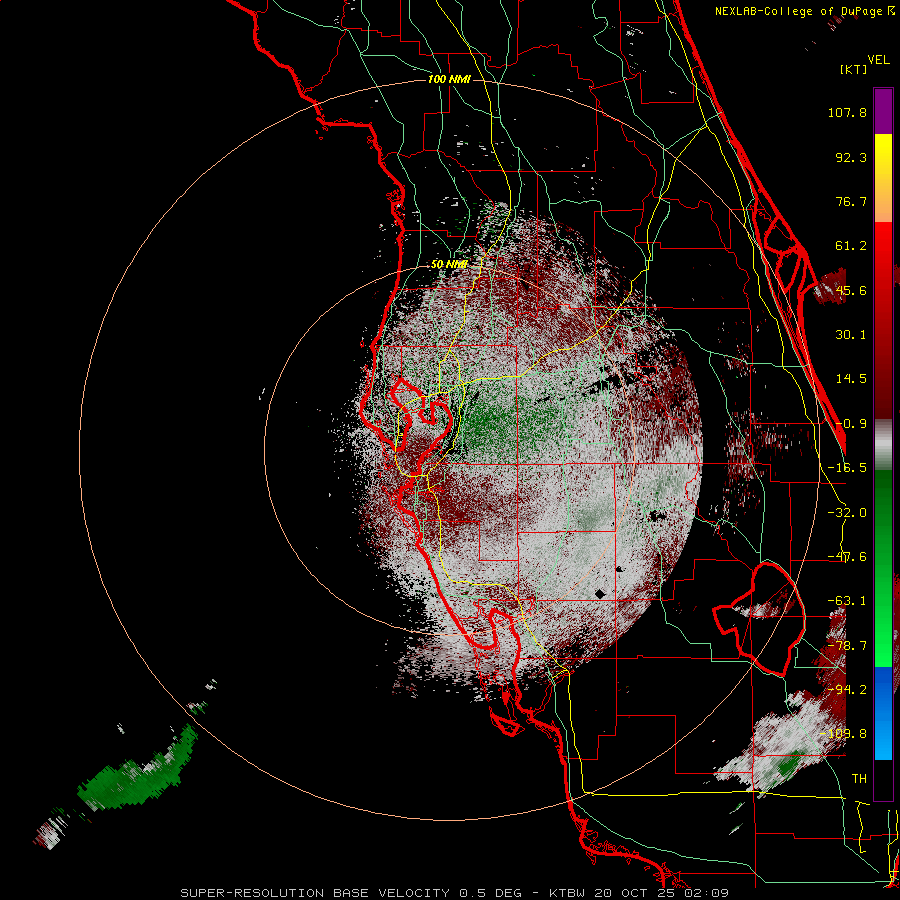Viewport: 900px width, 900px height.
Task: Select the 92.3 value on velocity scale
Action: point(851,157)
